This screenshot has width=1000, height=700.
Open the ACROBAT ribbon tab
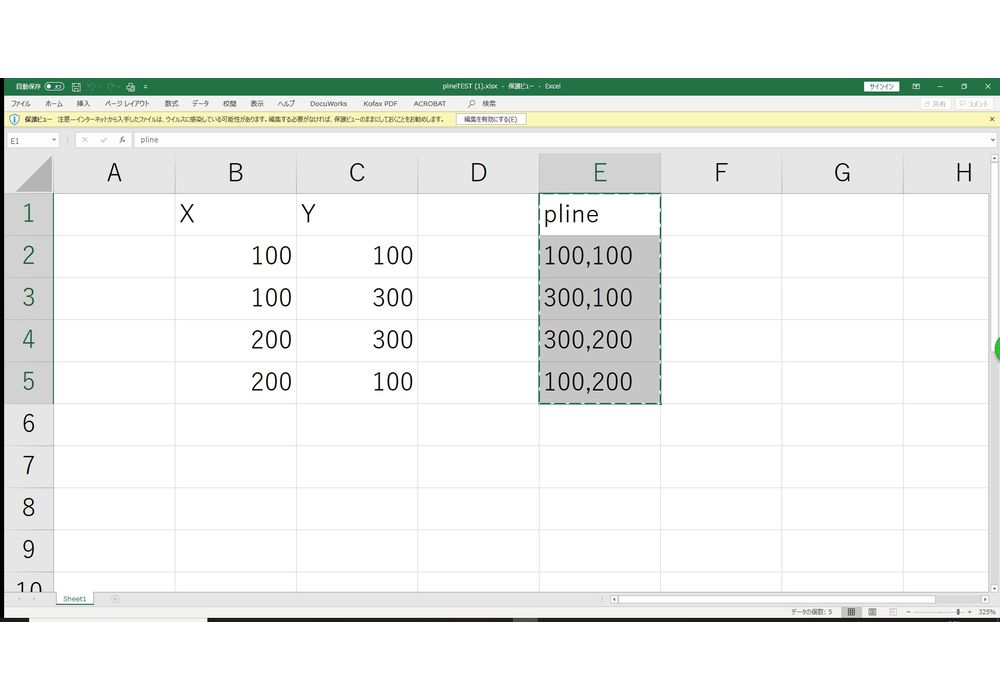(x=430, y=104)
